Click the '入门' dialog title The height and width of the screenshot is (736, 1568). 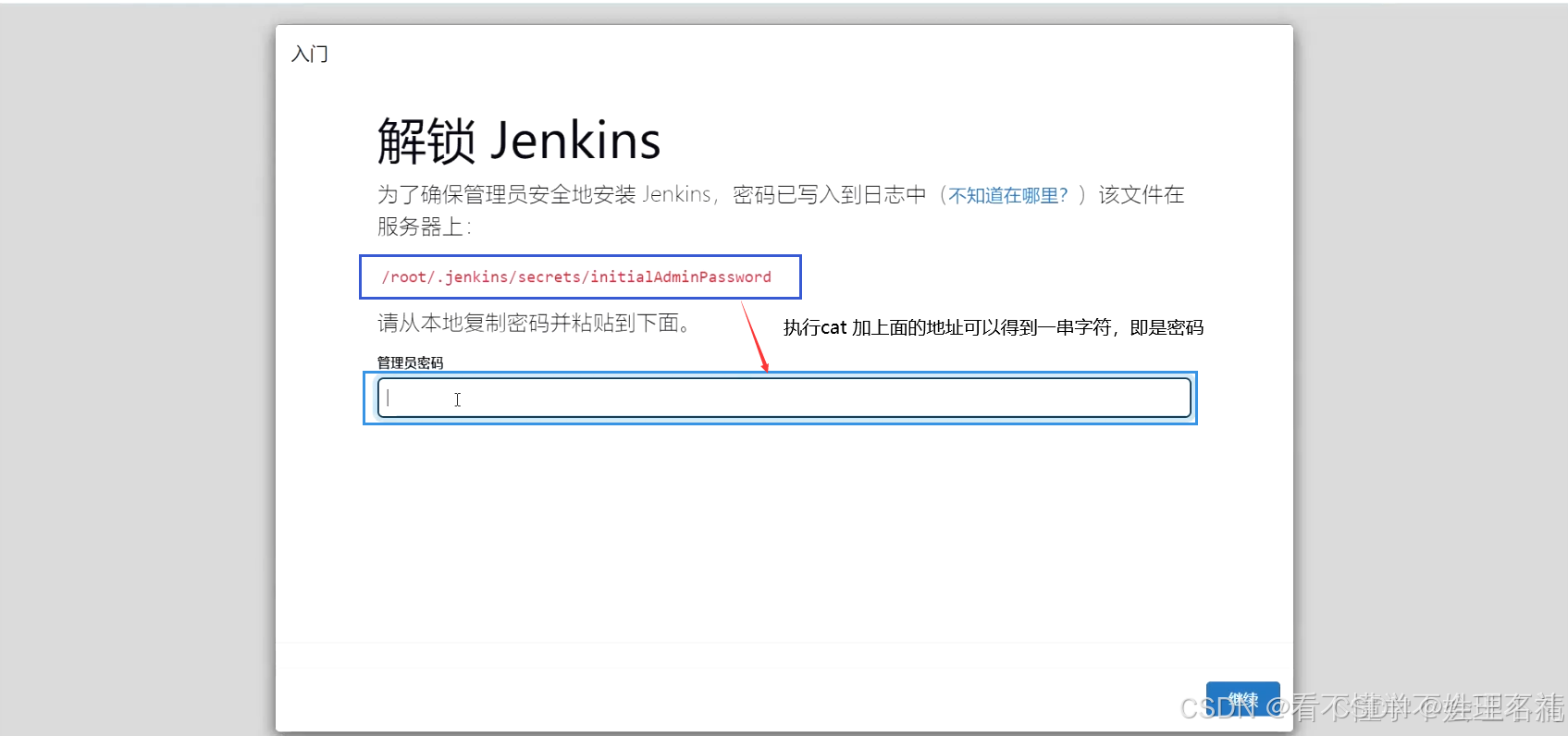point(310,54)
